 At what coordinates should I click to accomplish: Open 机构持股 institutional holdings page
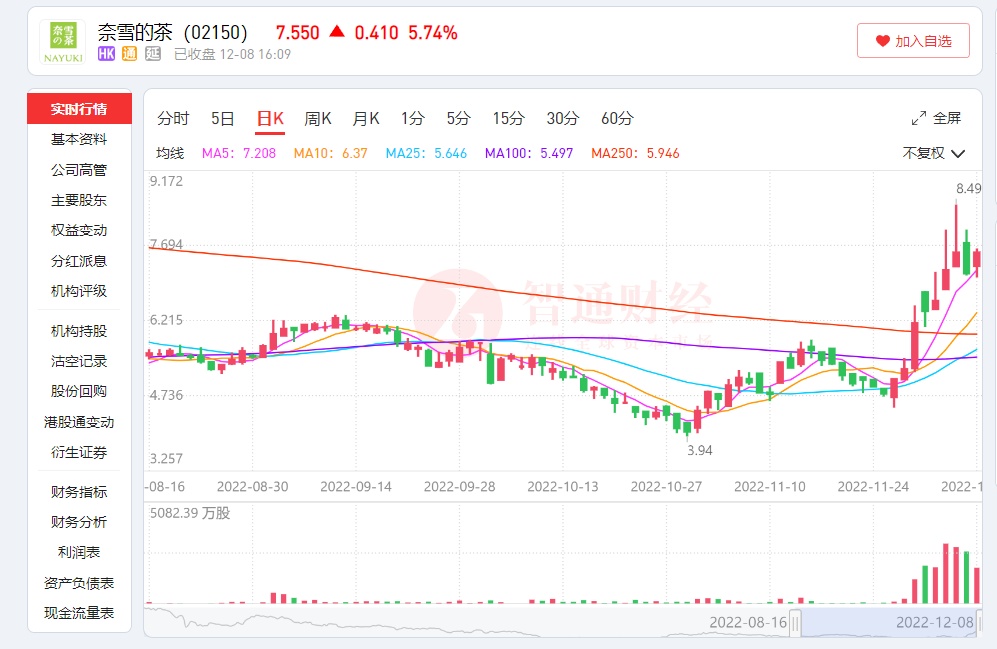(x=79, y=331)
